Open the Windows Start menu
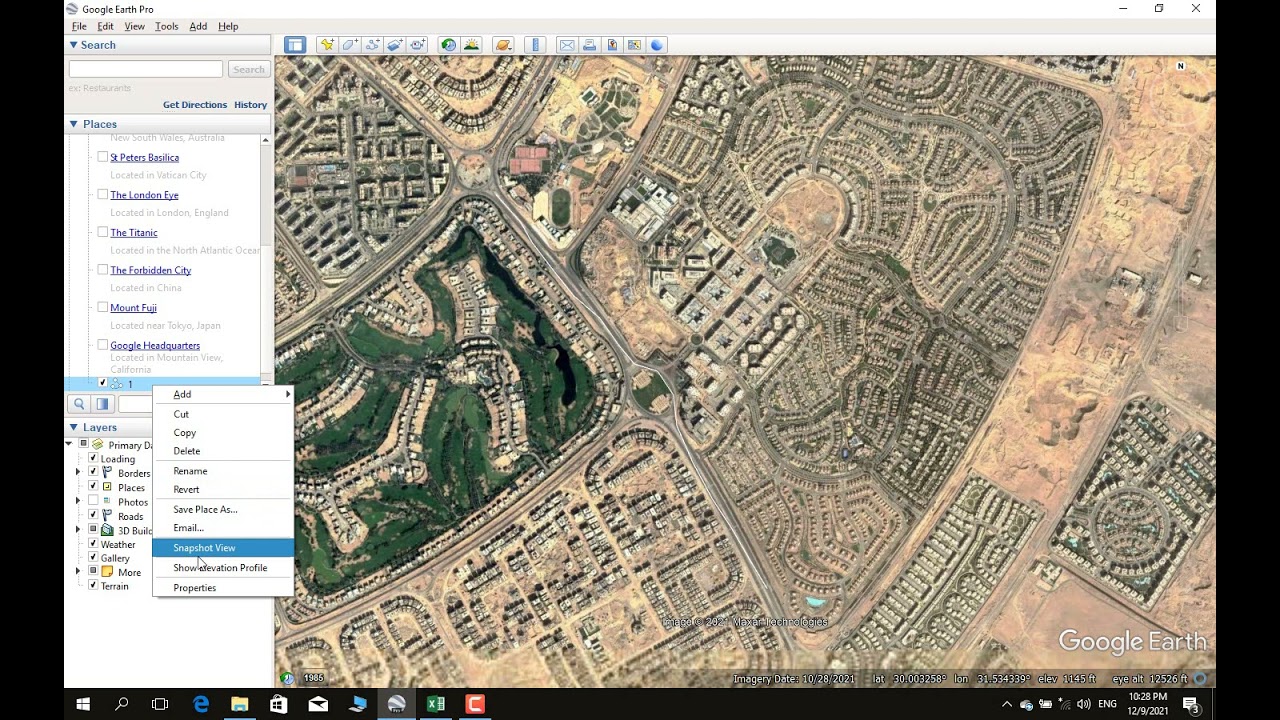1280x720 pixels. point(83,704)
